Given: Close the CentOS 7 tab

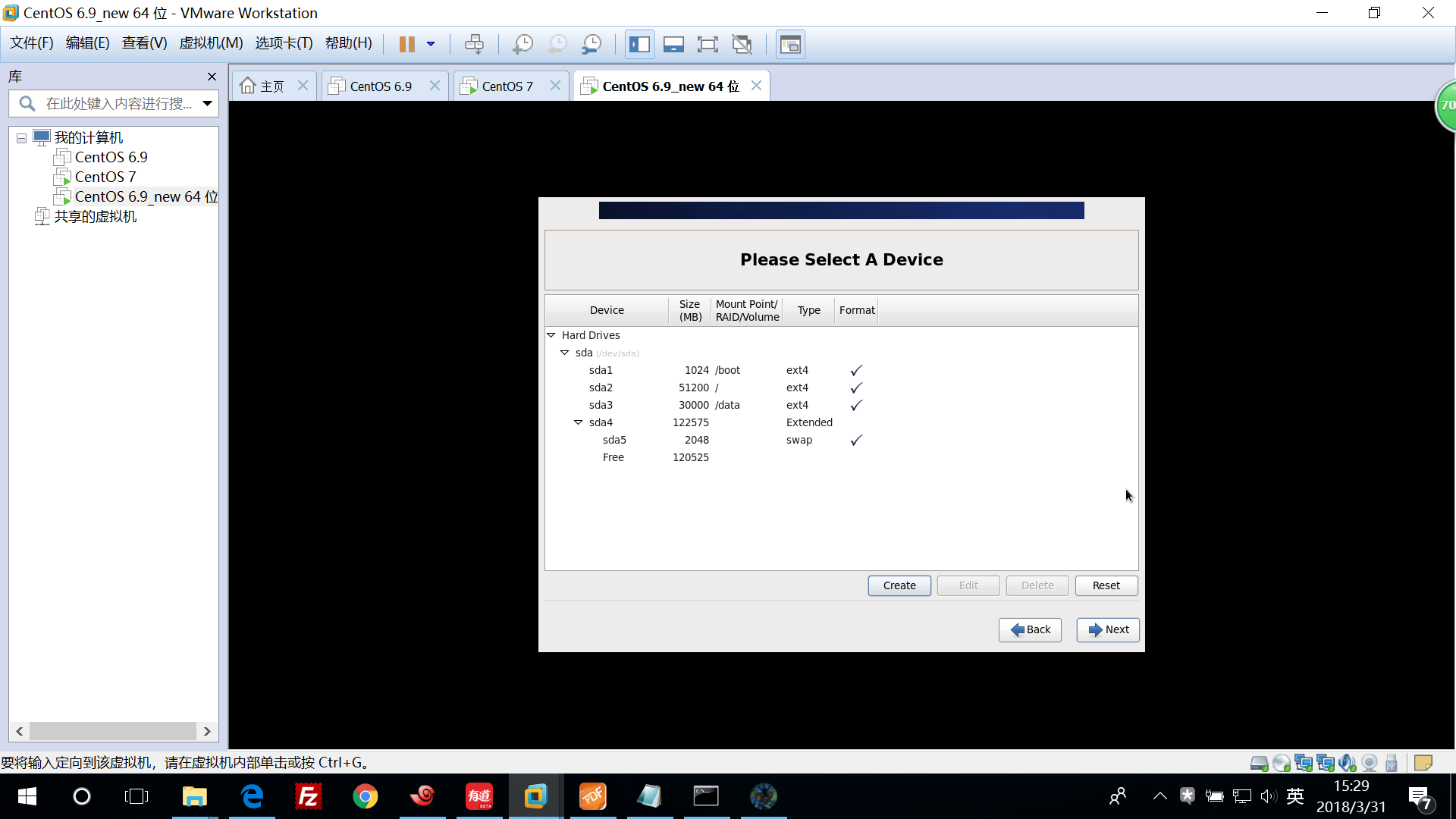Looking at the screenshot, I should point(555,86).
